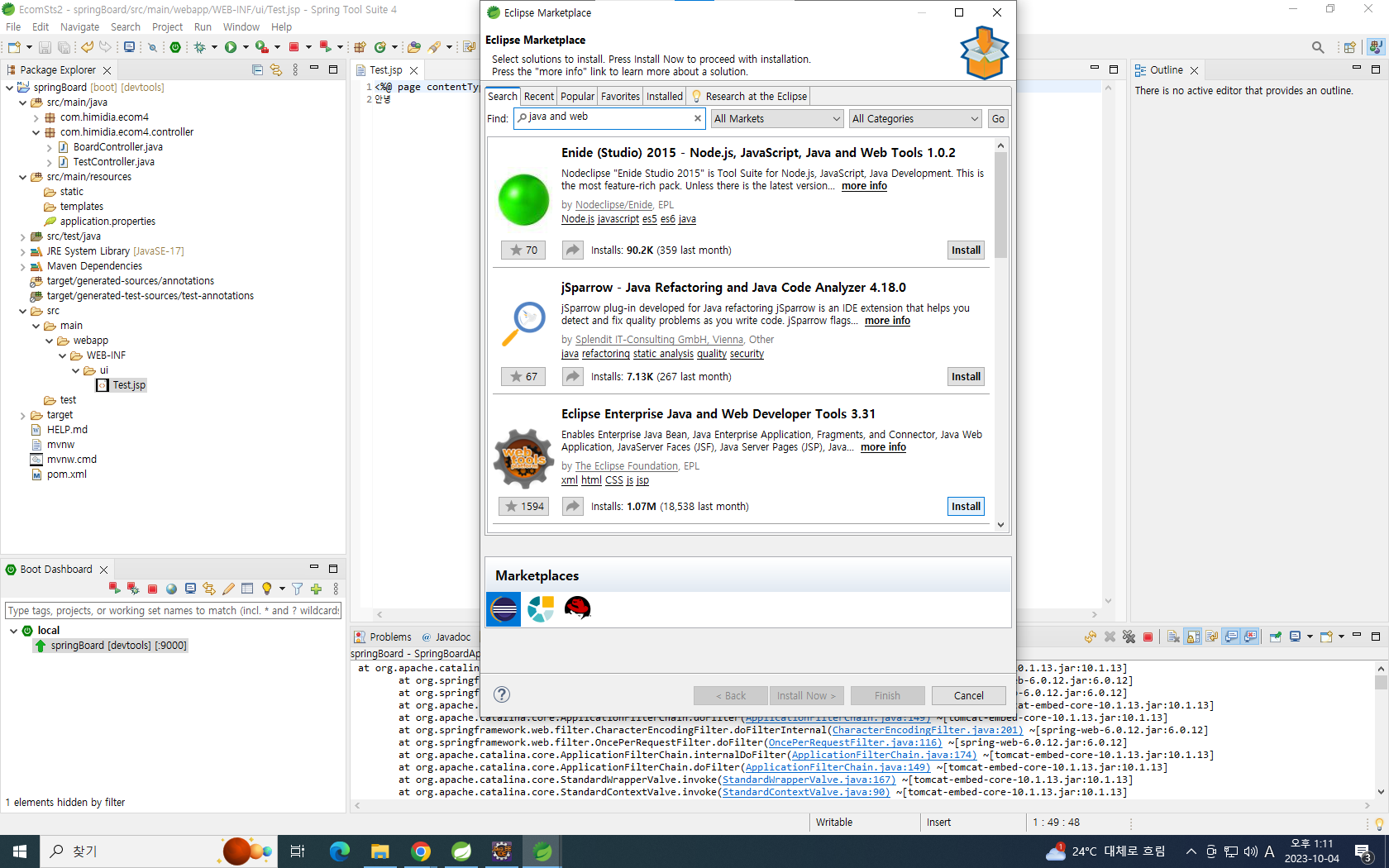Collapse the WEB-INF folder
The width and height of the screenshot is (1389, 868).
coord(62,355)
